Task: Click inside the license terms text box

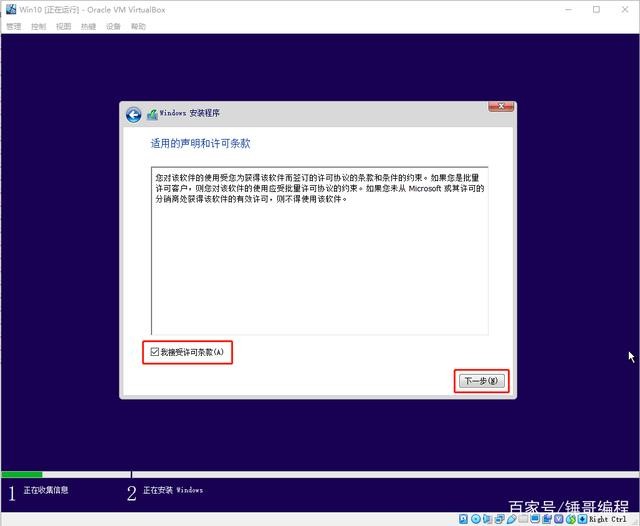Action: (x=320, y=251)
